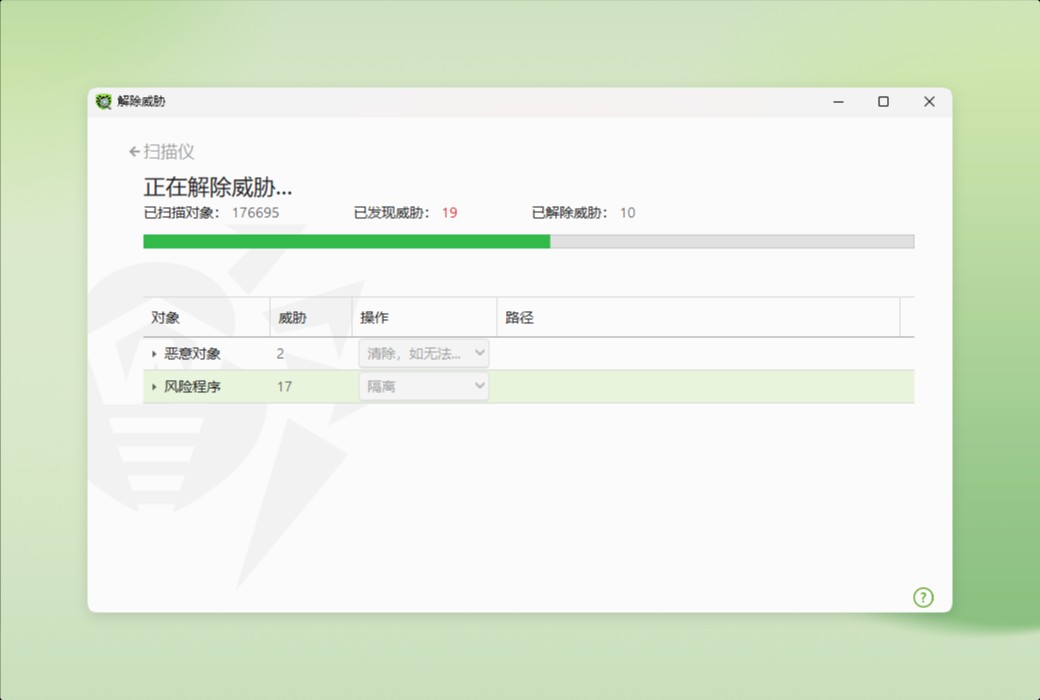1040x700 pixels.
Task: Click the back arrow next to 扫描仪
Action: pyautogui.click(x=133, y=151)
